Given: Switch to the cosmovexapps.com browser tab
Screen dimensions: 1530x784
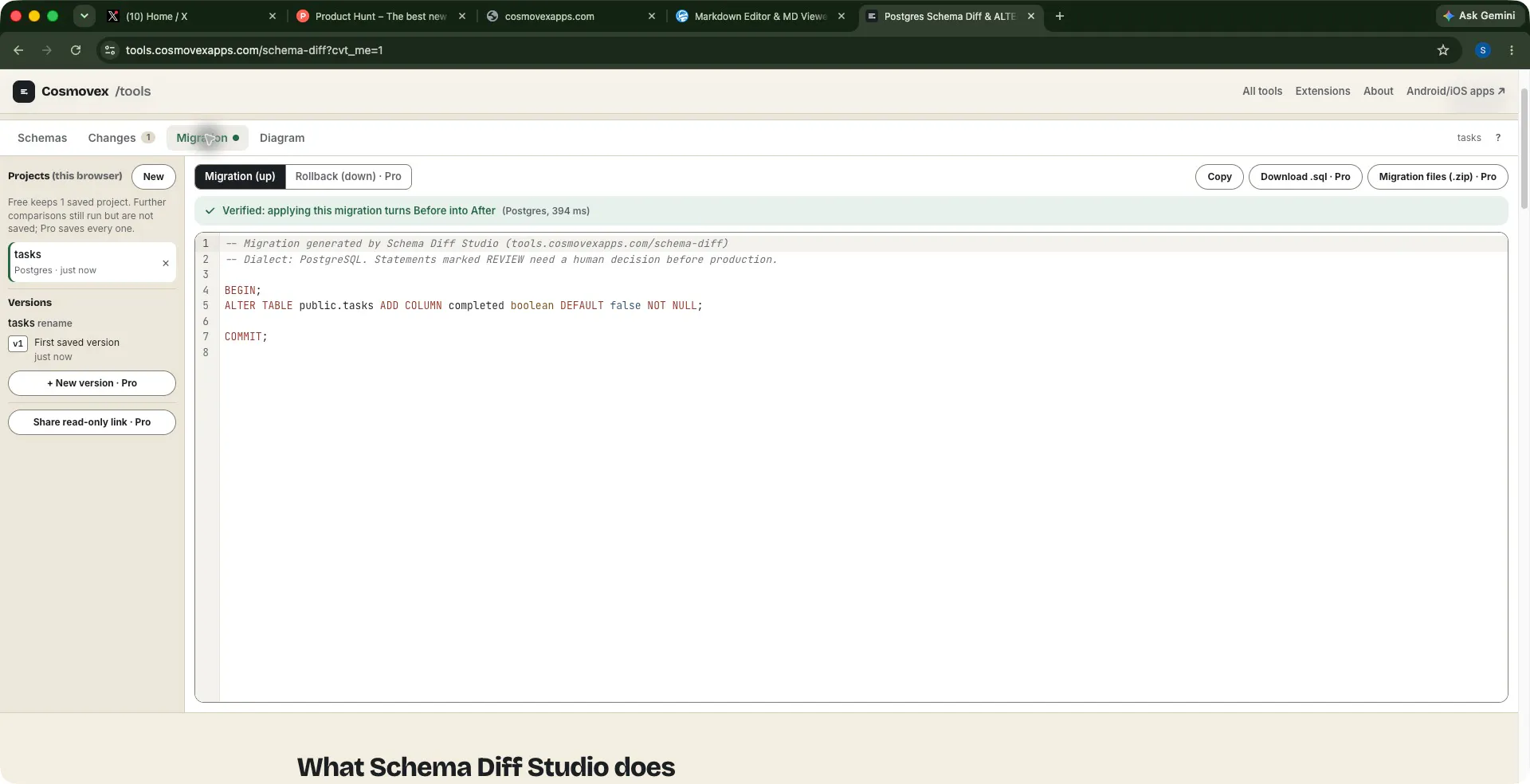Looking at the screenshot, I should click(571, 16).
